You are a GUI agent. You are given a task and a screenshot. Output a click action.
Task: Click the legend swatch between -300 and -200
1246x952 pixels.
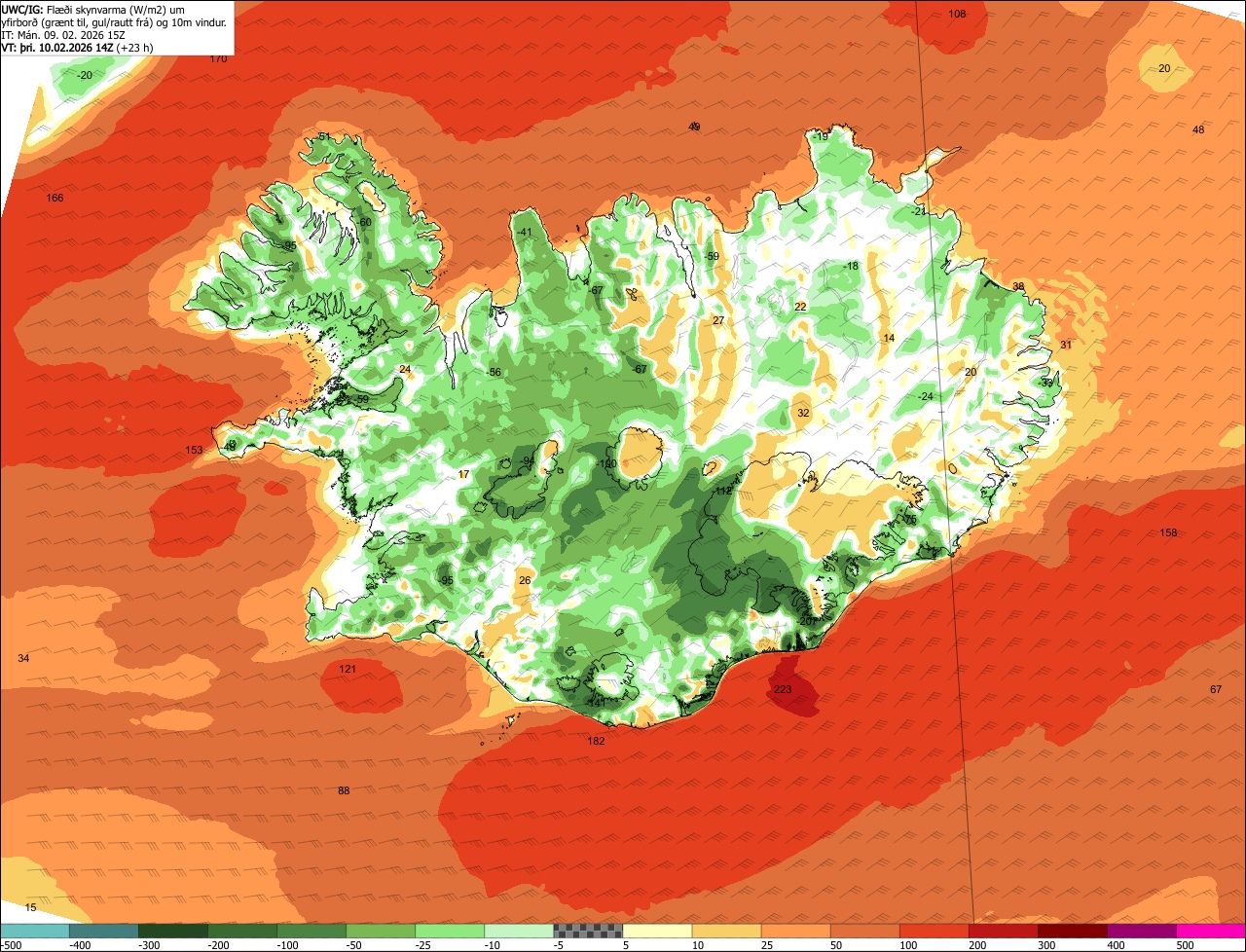(x=172, y=931)
